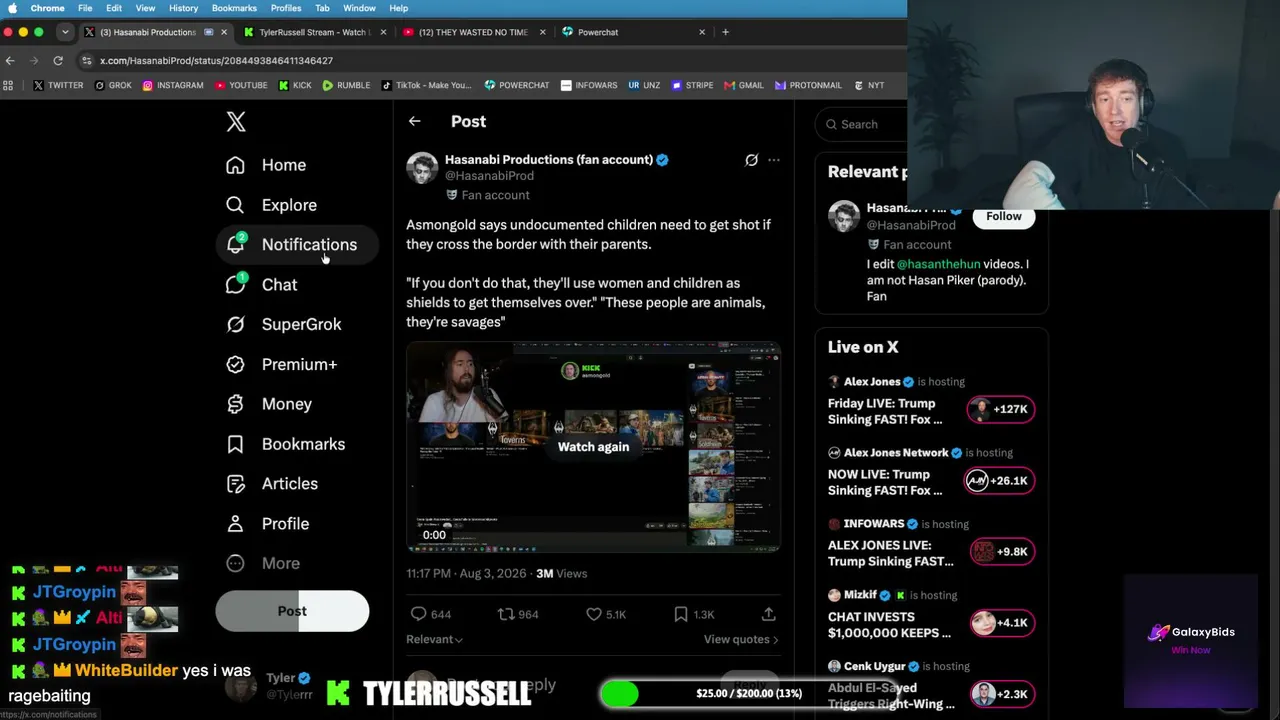Expand the More menu in the sidebar
1280x720 pixels.
(263, 563)
